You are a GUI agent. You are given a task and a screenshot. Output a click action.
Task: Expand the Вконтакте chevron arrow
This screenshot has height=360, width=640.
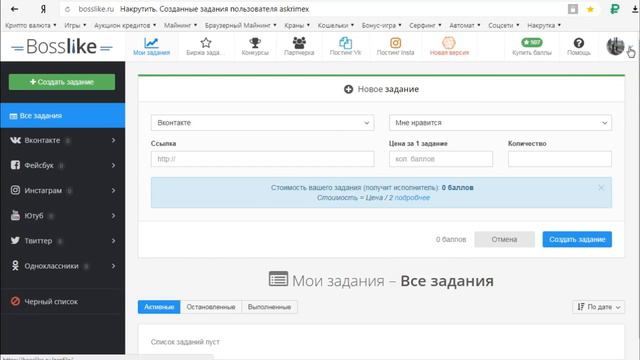point(113,140)
